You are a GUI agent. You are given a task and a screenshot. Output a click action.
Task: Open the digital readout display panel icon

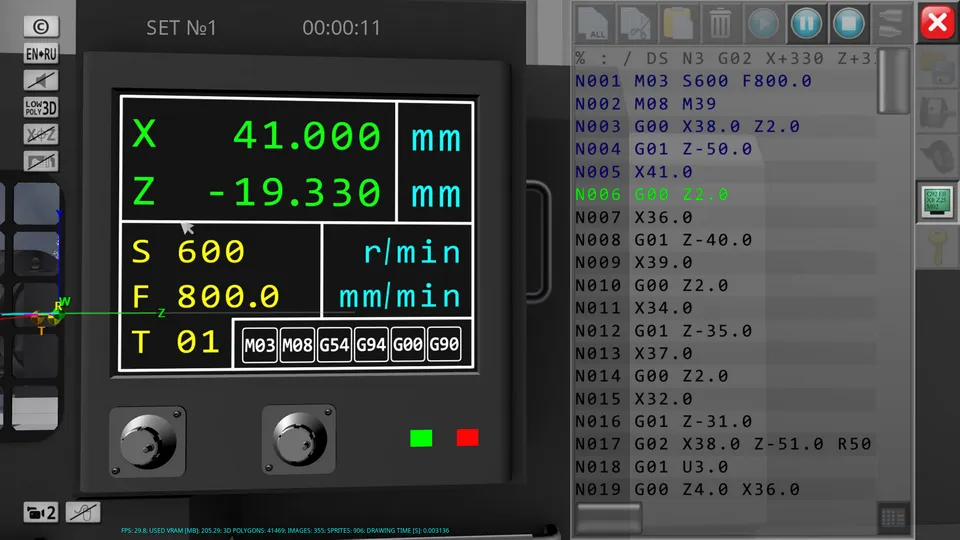tap(937, 202)
